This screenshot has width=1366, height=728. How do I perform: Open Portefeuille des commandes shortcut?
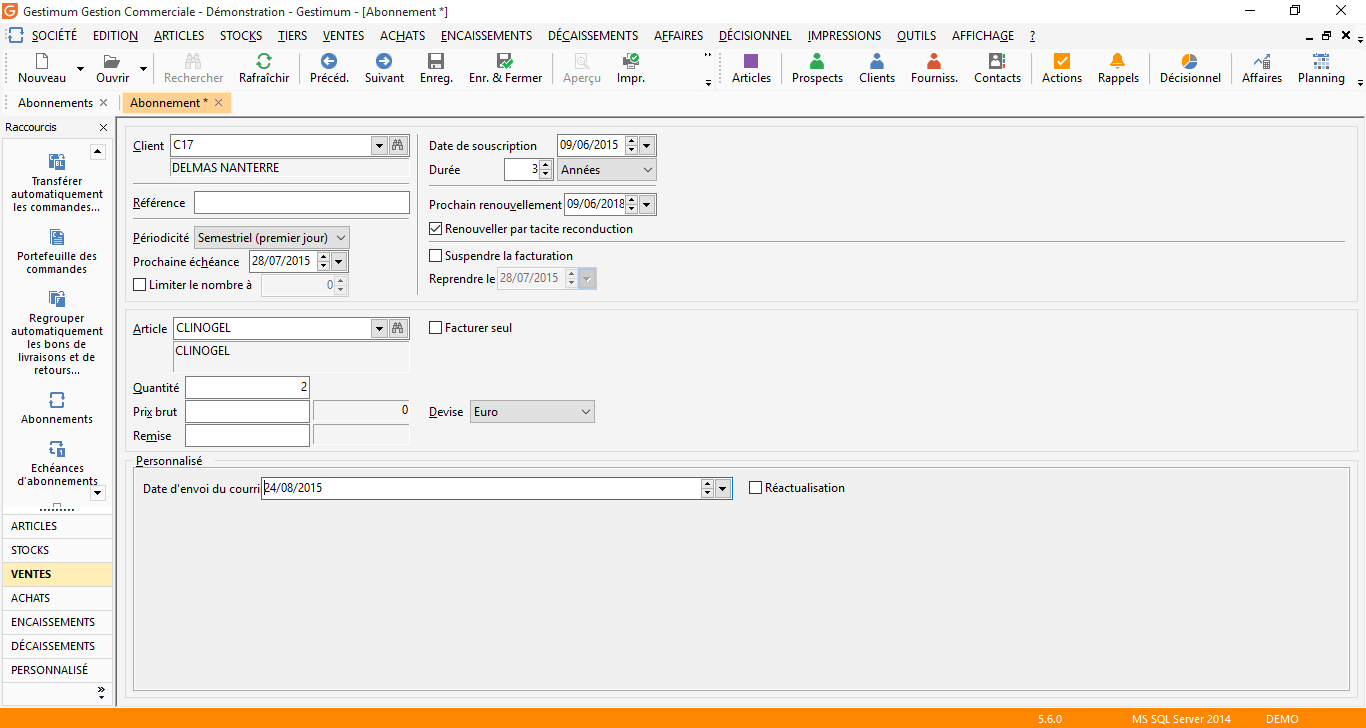pyautogui.click(x=57, y=252)
